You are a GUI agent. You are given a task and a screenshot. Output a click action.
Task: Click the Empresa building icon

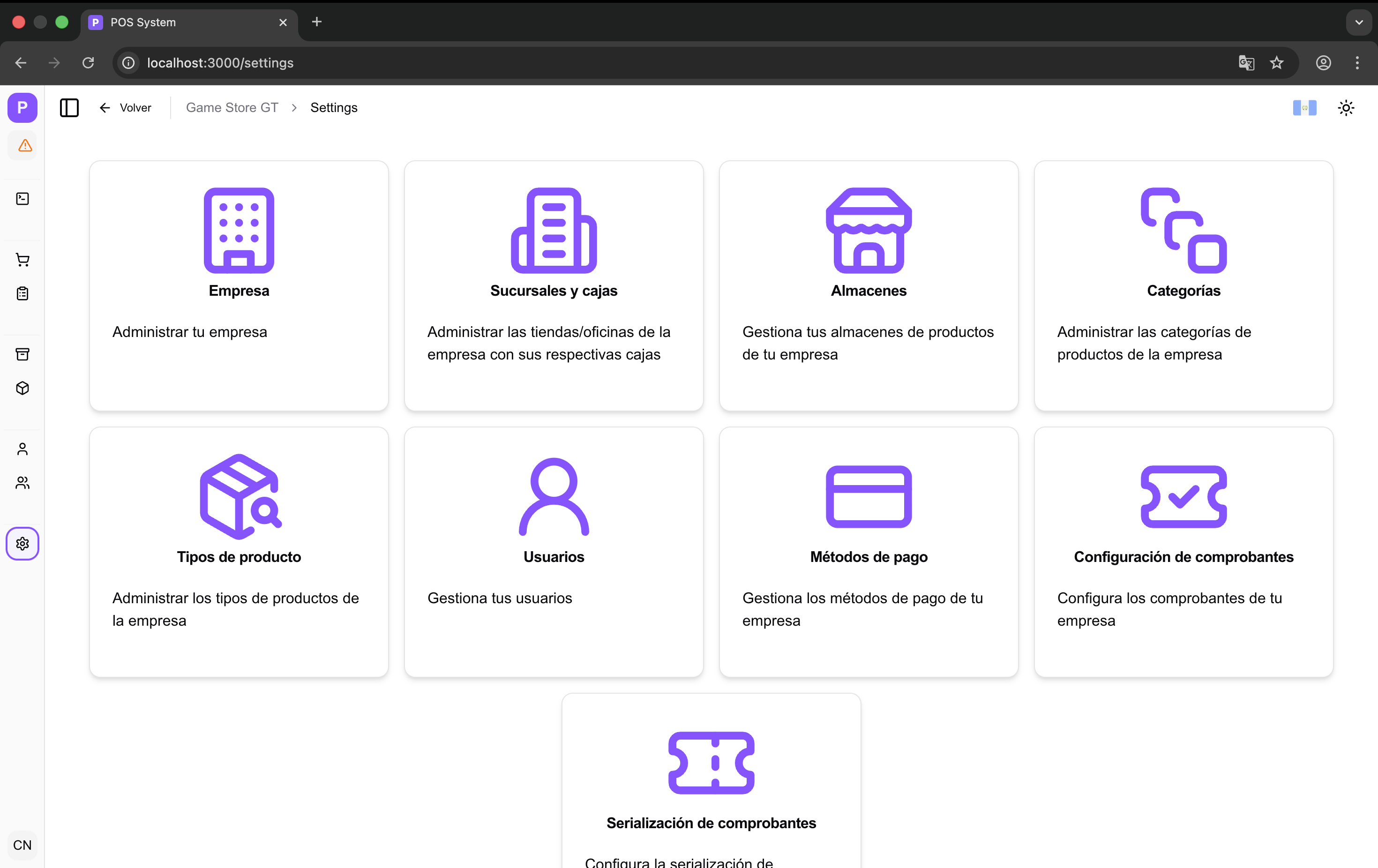pos(239,230)
